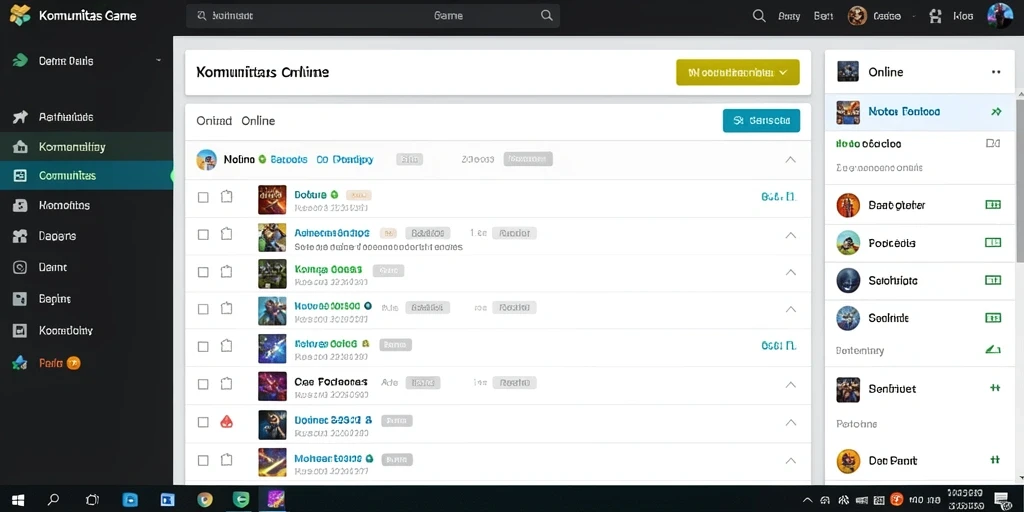Image resolution: width=1024 pixels, height=512 pixels.
Task: Tick the checkbox for the Dobure row
Action: (203, 197)
